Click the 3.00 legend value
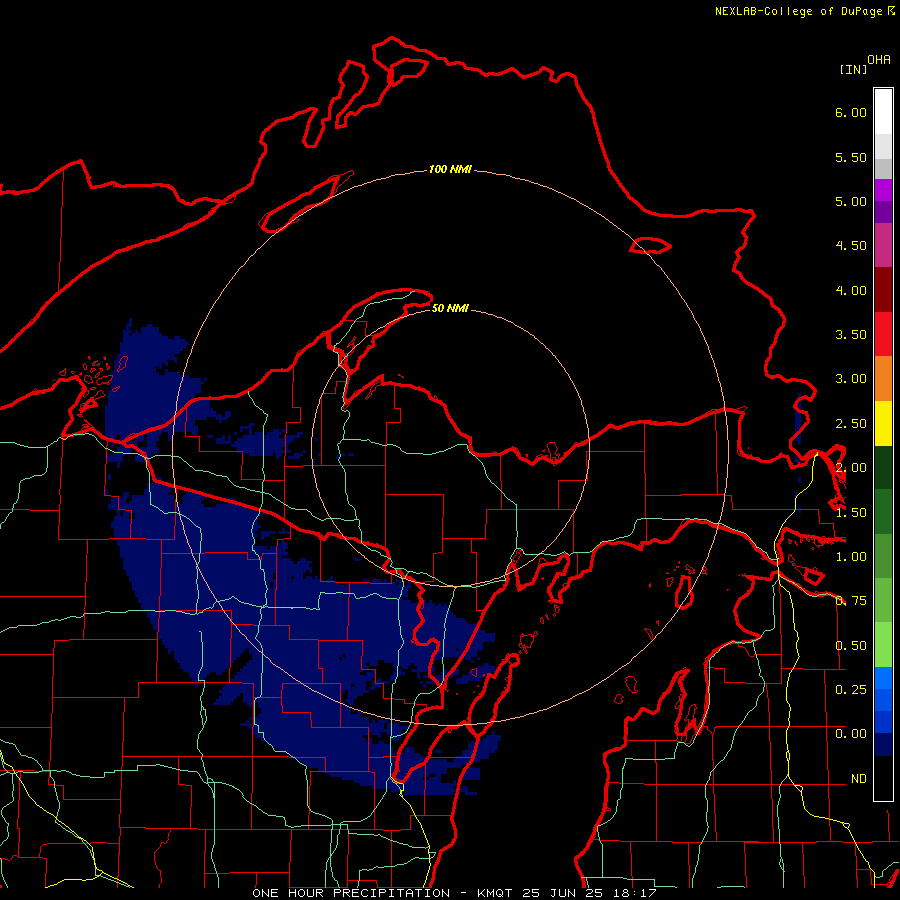The height and width of the screenshot is (900, 900). coord(851,379)
